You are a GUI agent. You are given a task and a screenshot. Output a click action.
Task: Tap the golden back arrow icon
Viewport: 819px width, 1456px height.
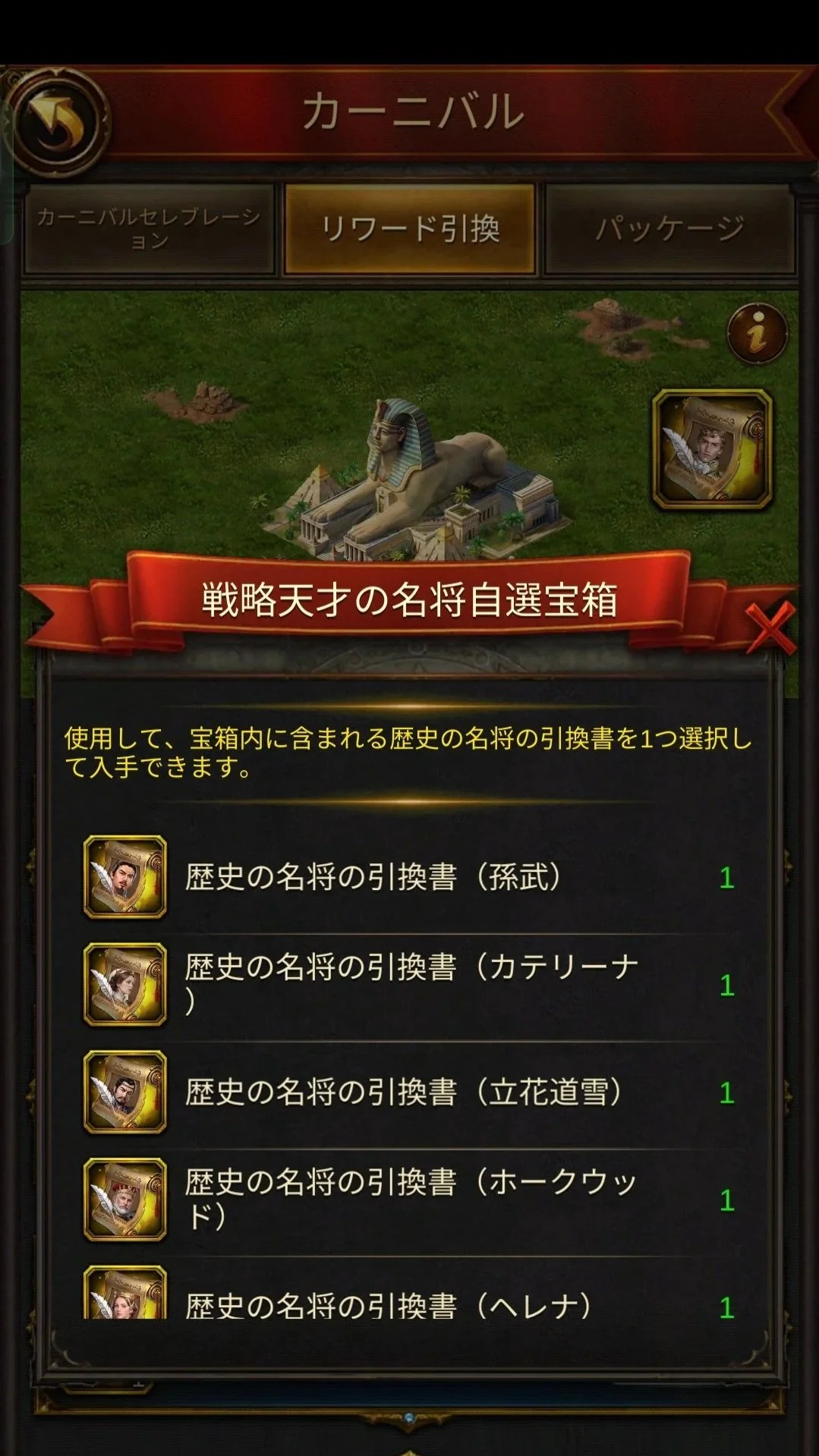tap(55, 121)
